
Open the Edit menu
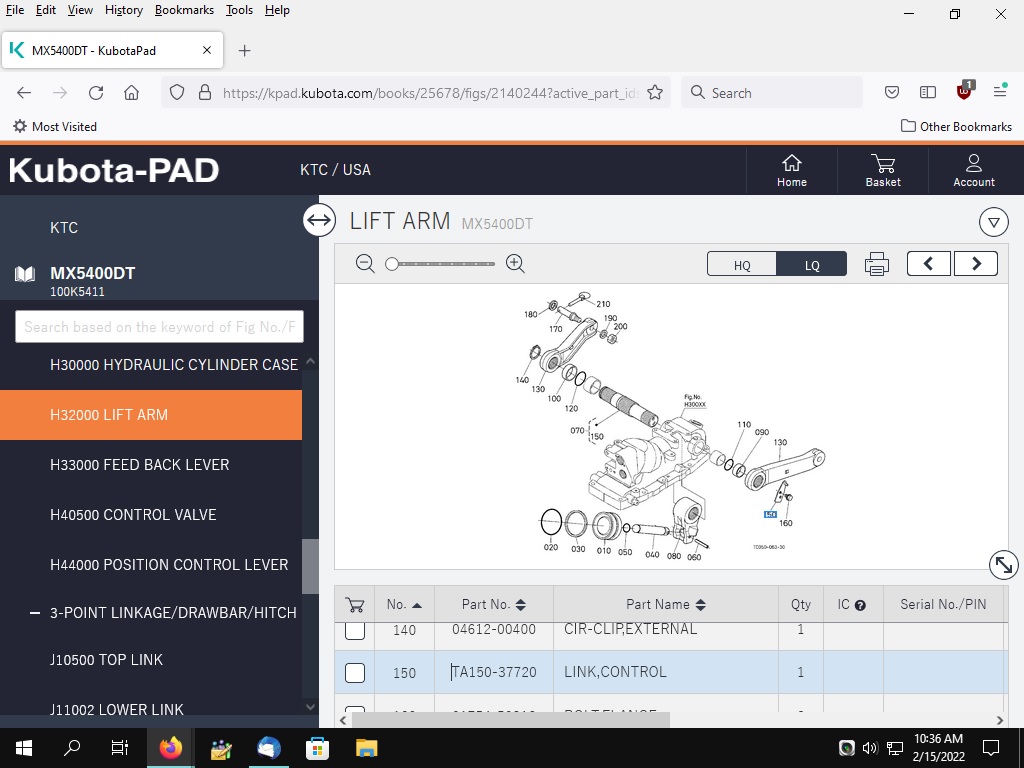click(x=46, y=10)
